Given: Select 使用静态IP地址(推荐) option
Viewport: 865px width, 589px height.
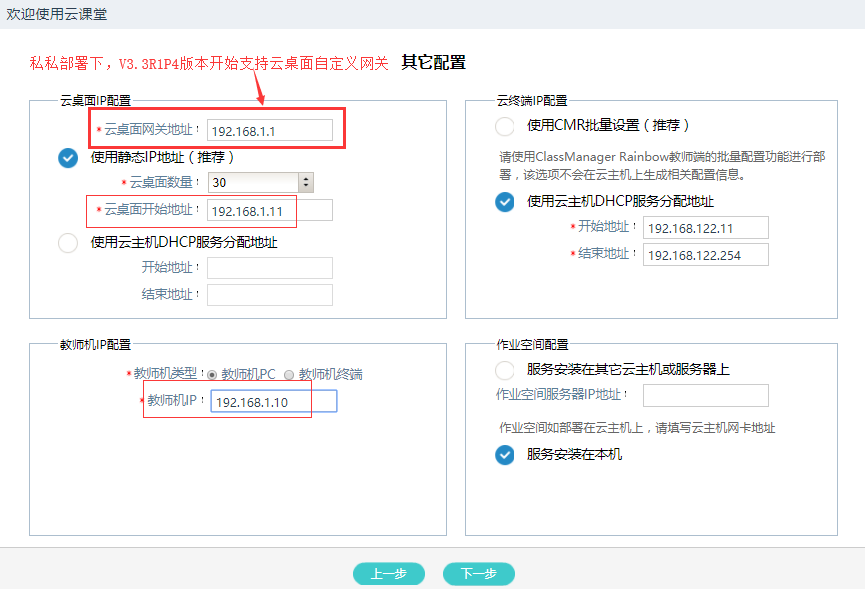Looking at the screenshot, I should [68, 157].
